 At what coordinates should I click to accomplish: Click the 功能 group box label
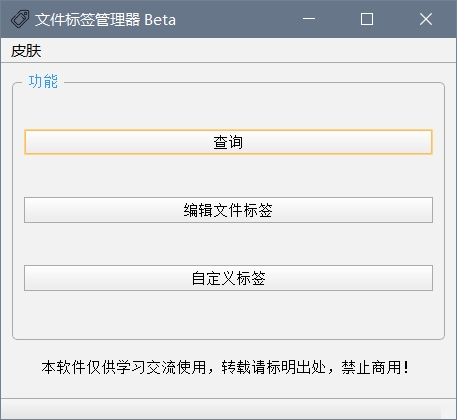43,82
